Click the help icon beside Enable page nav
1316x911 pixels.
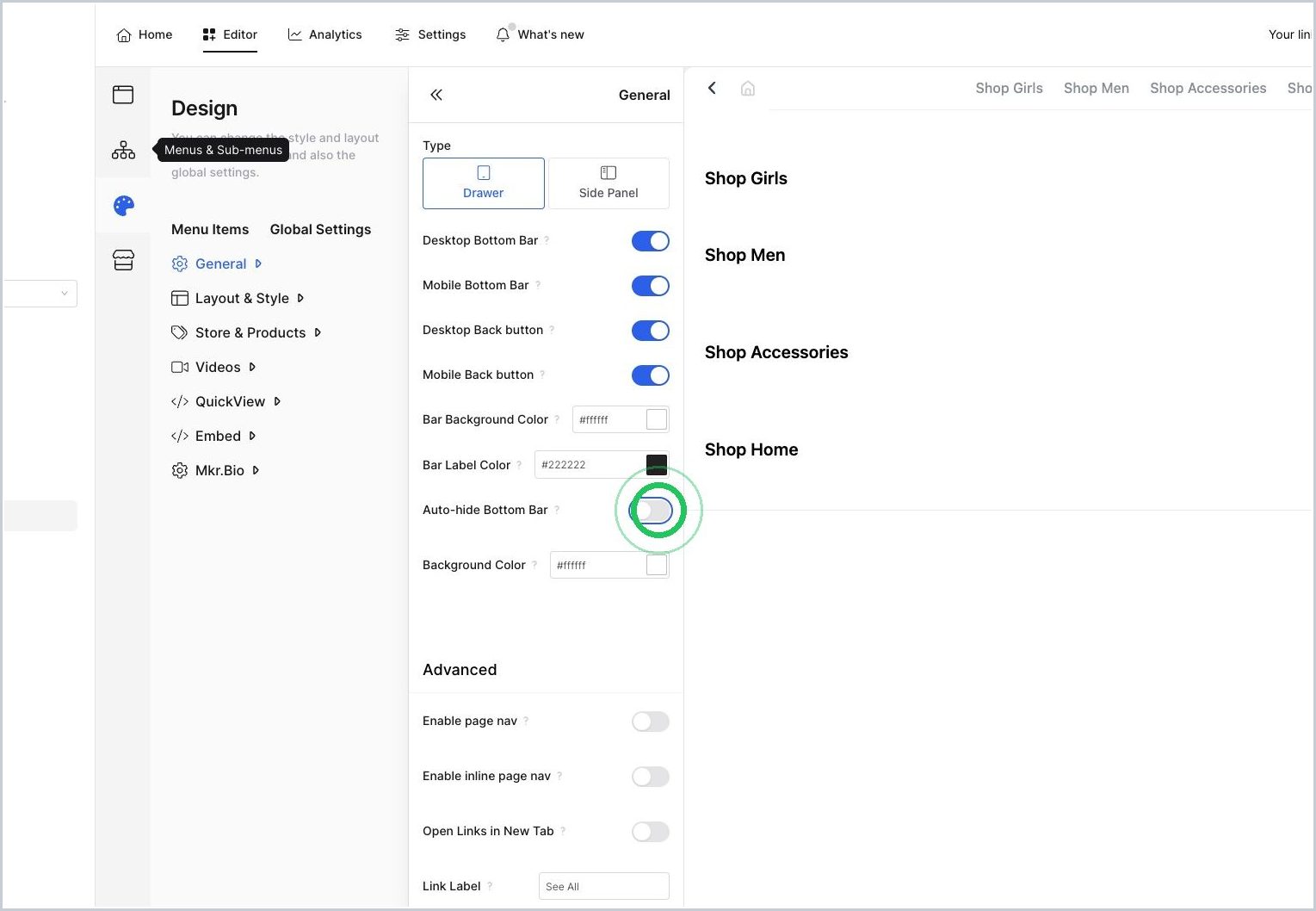click(526, 721)
